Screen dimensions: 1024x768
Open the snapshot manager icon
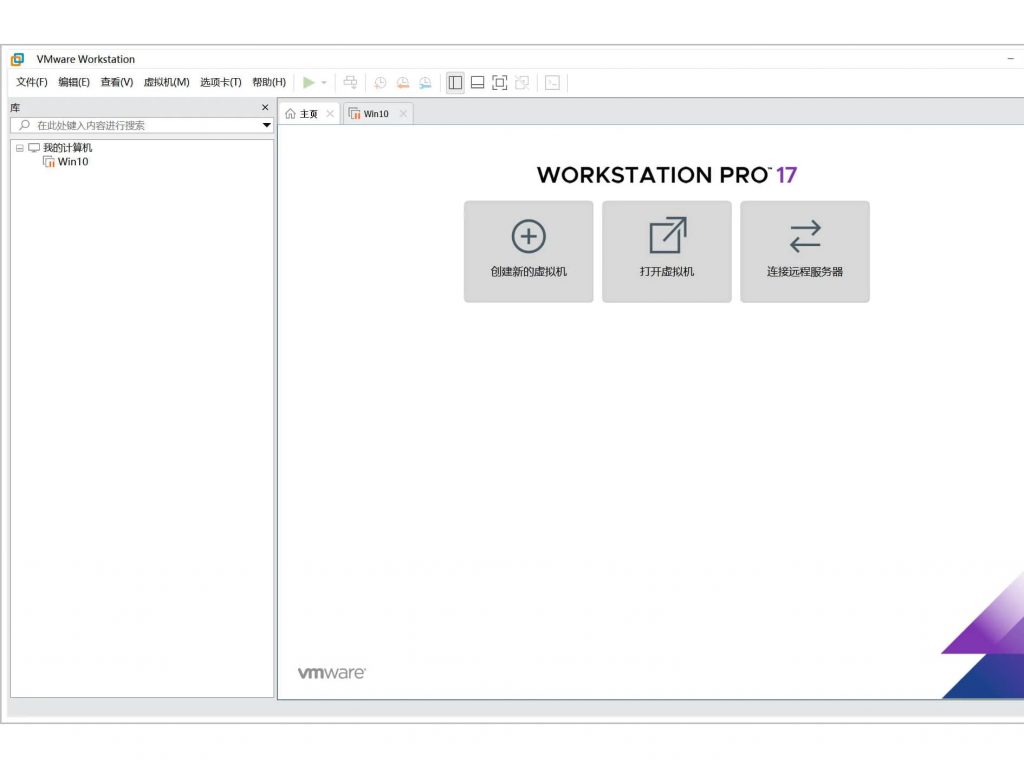[x=425, y=83]
